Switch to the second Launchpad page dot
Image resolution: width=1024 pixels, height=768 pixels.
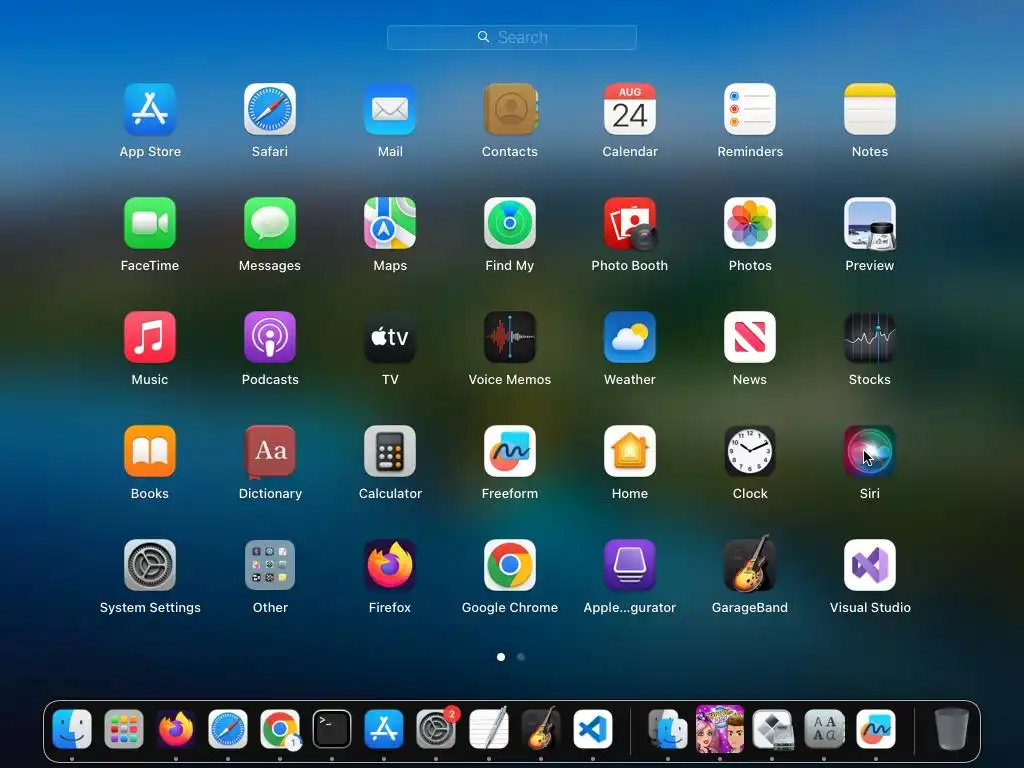[521, 657]
